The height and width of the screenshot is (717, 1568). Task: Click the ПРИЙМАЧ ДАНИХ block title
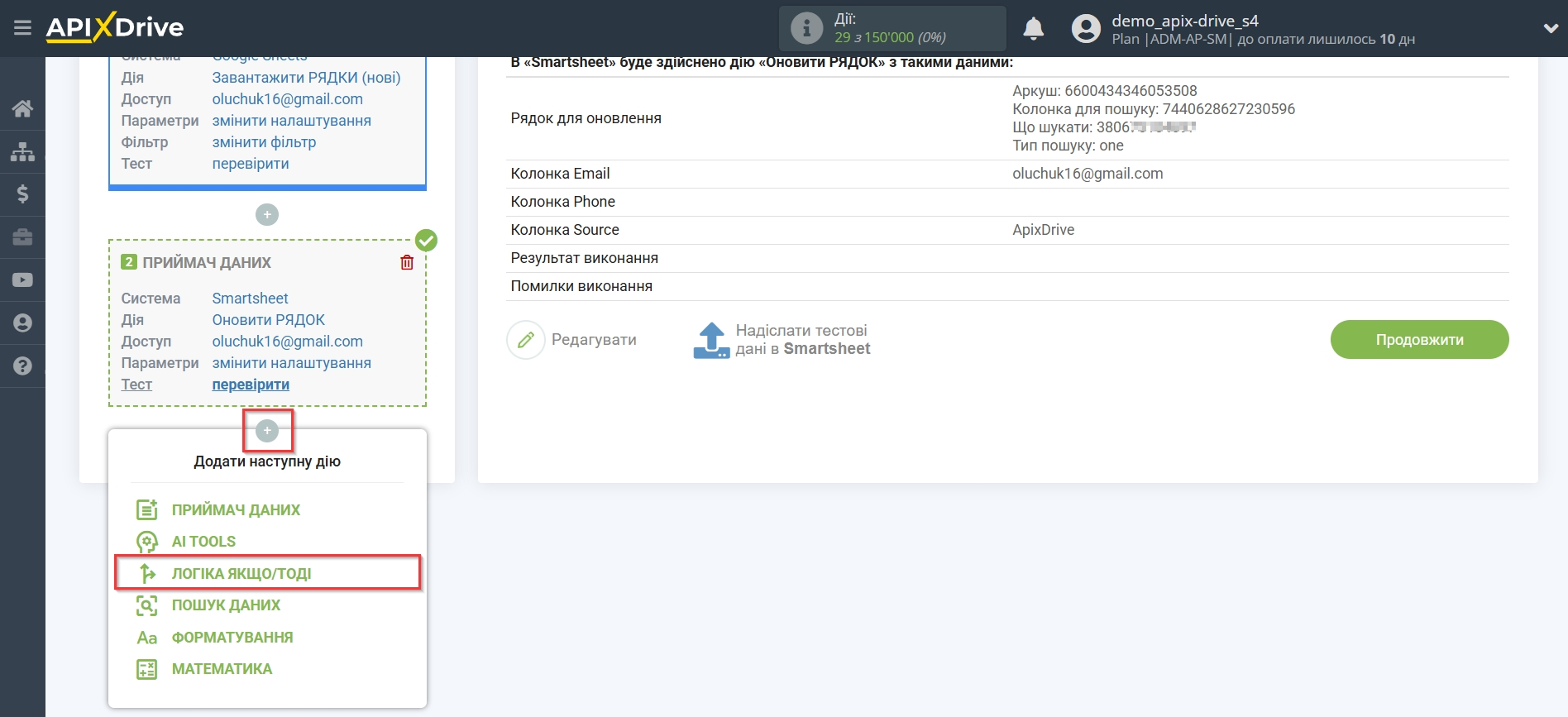[x=207, y=262]
